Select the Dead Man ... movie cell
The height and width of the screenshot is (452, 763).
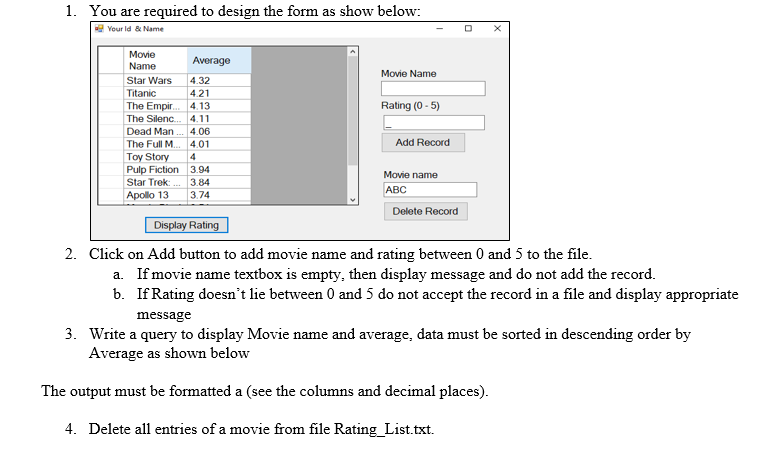click(155, 131)
